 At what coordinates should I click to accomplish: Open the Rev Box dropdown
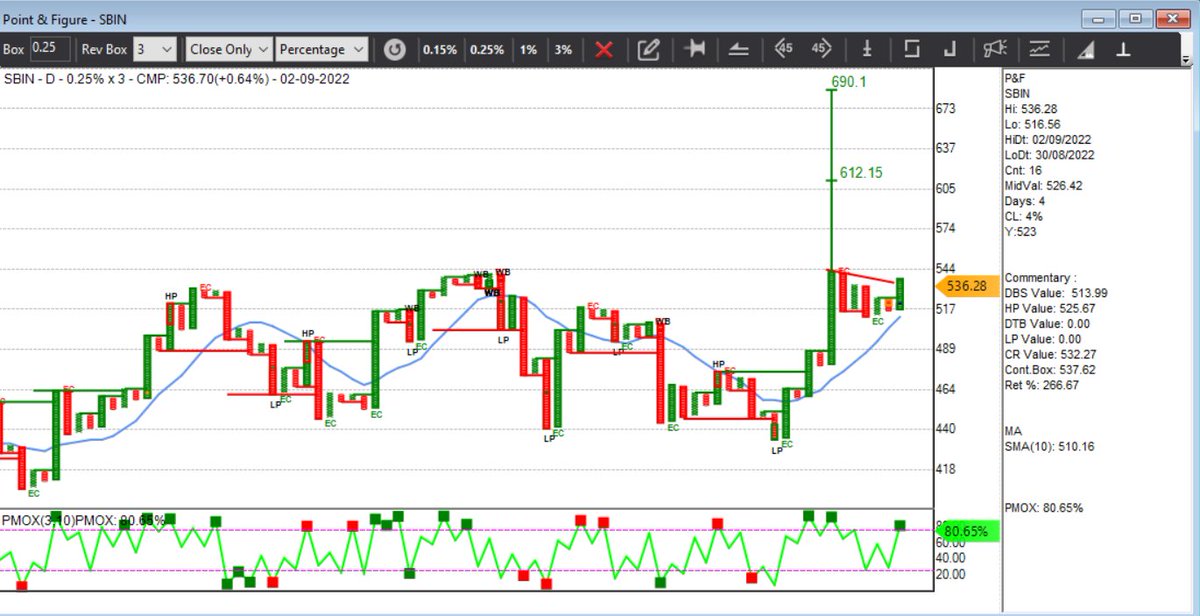tap(155, 49)
